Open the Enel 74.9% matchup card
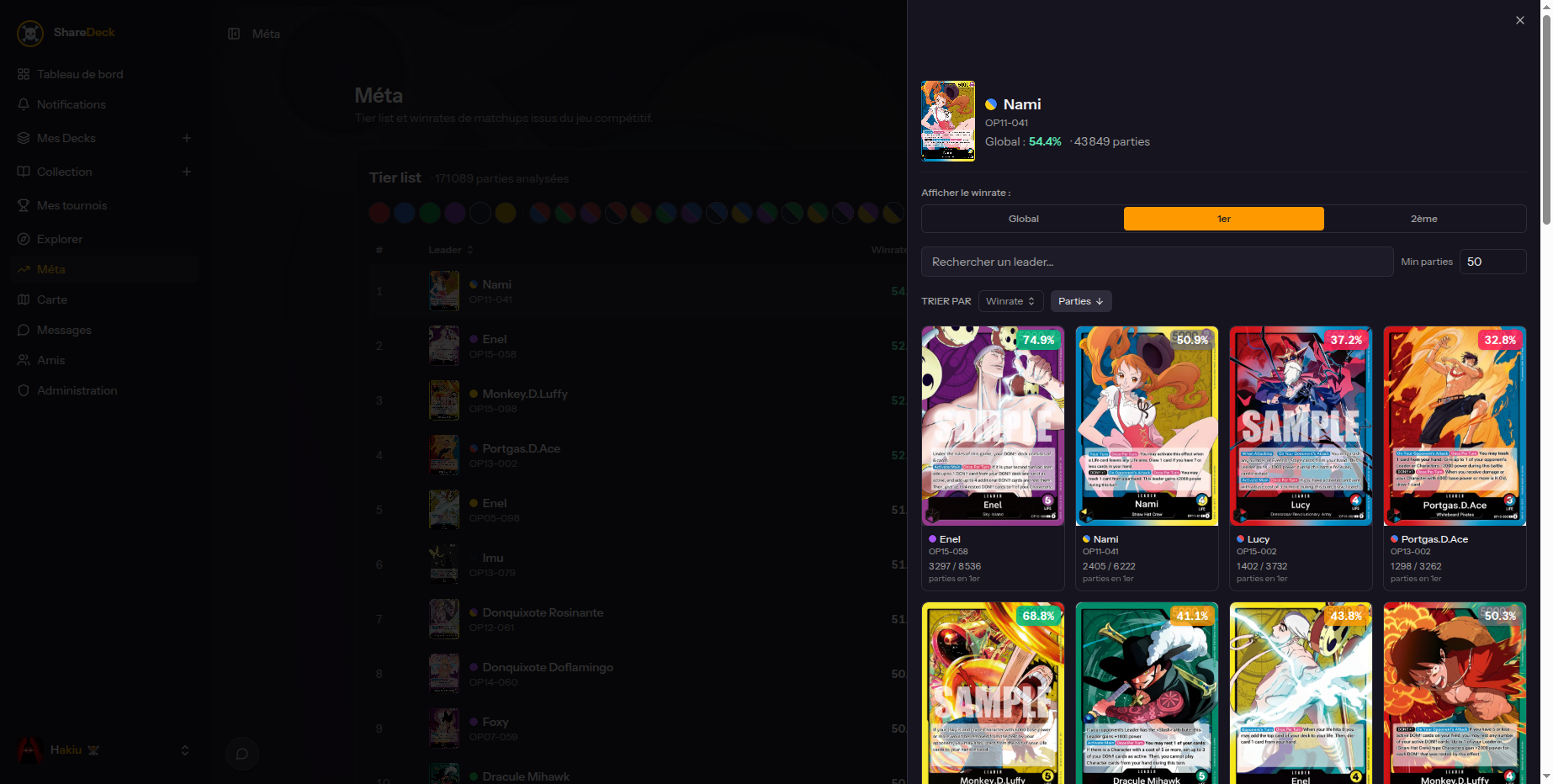This screenshot has height=784, width=1553. (x=993, y=458)
